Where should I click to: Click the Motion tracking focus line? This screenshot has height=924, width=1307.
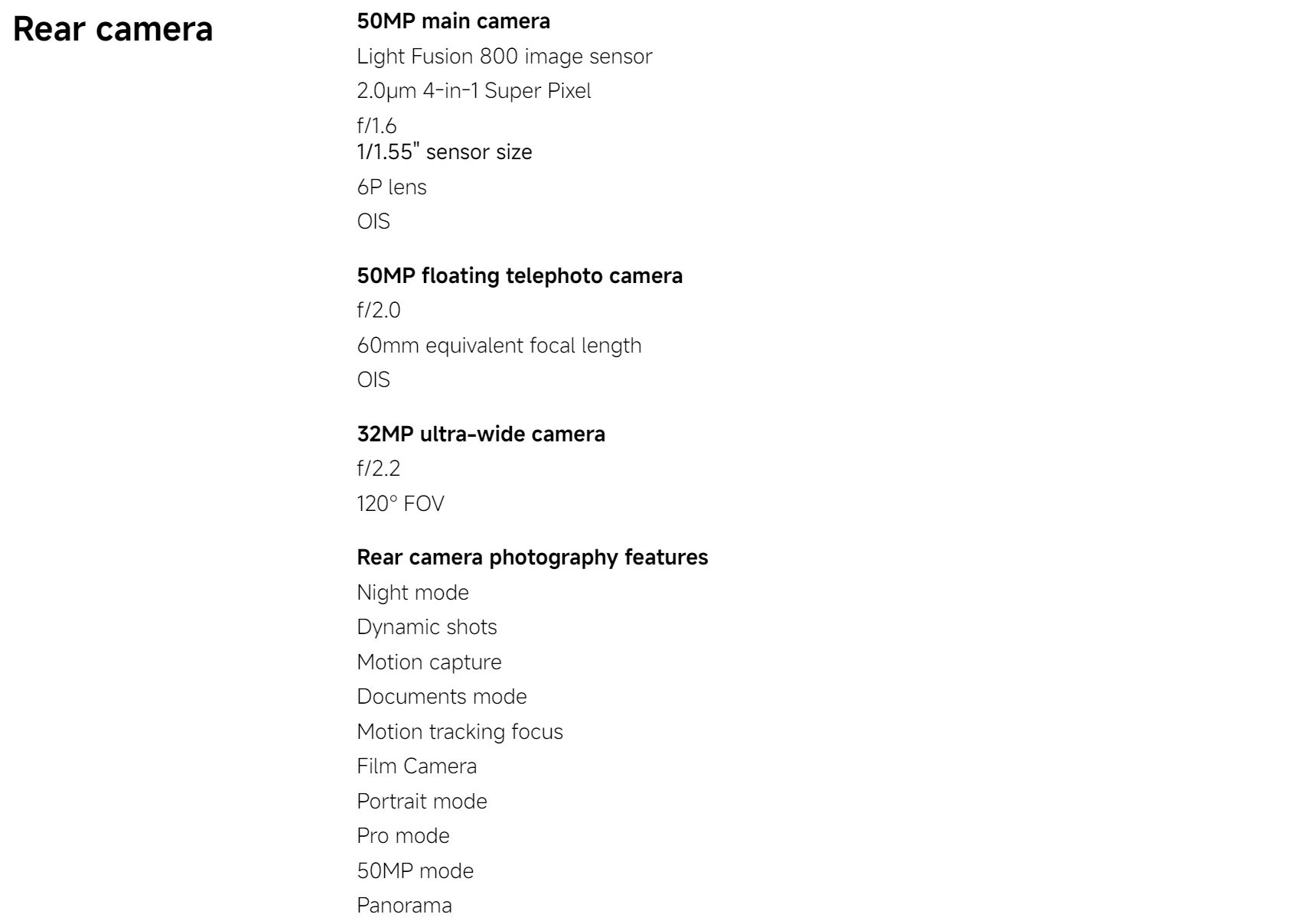tap(460, 732)
